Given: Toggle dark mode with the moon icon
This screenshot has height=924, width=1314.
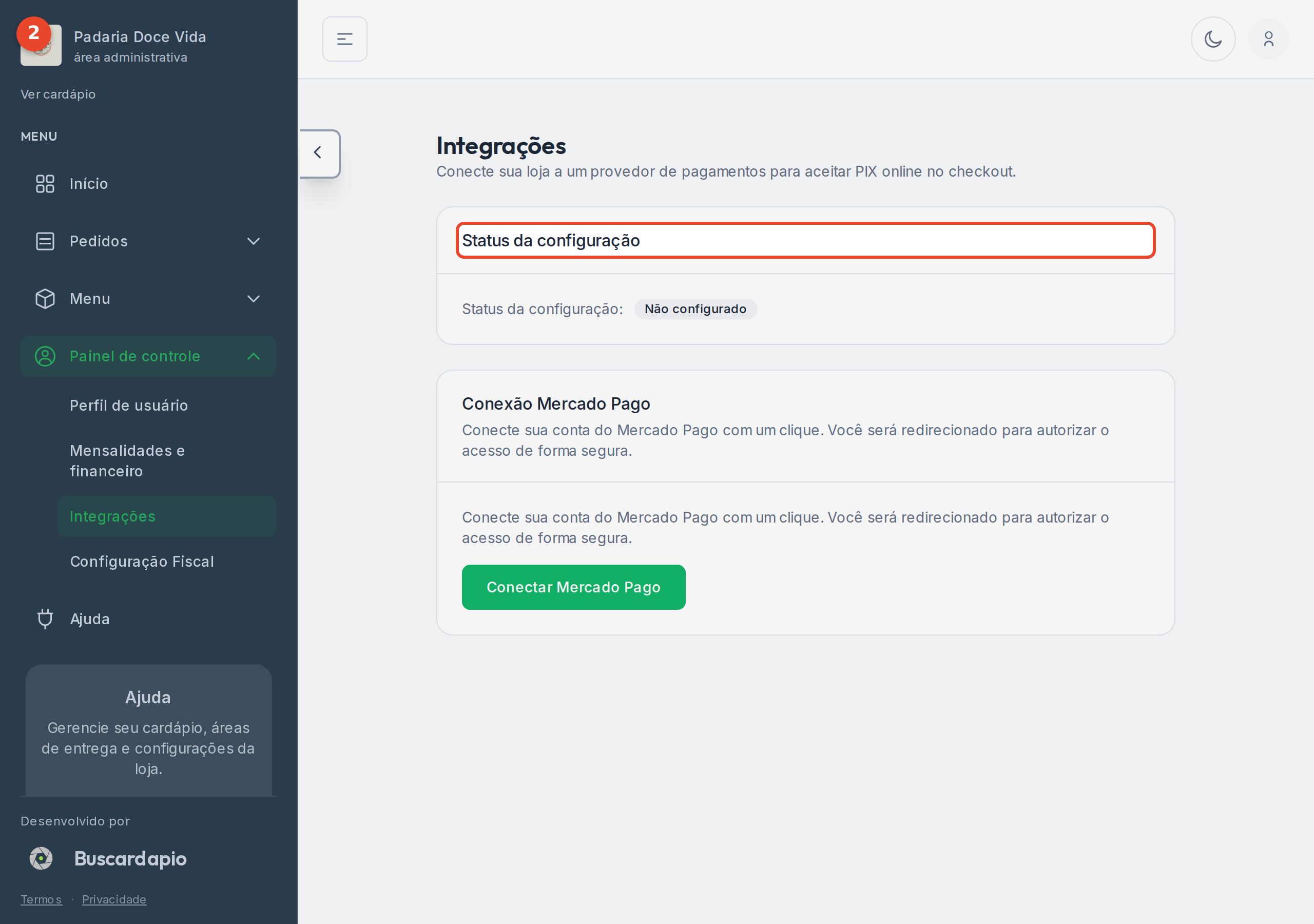Looking at the screenshot, I should [1213, 39].
